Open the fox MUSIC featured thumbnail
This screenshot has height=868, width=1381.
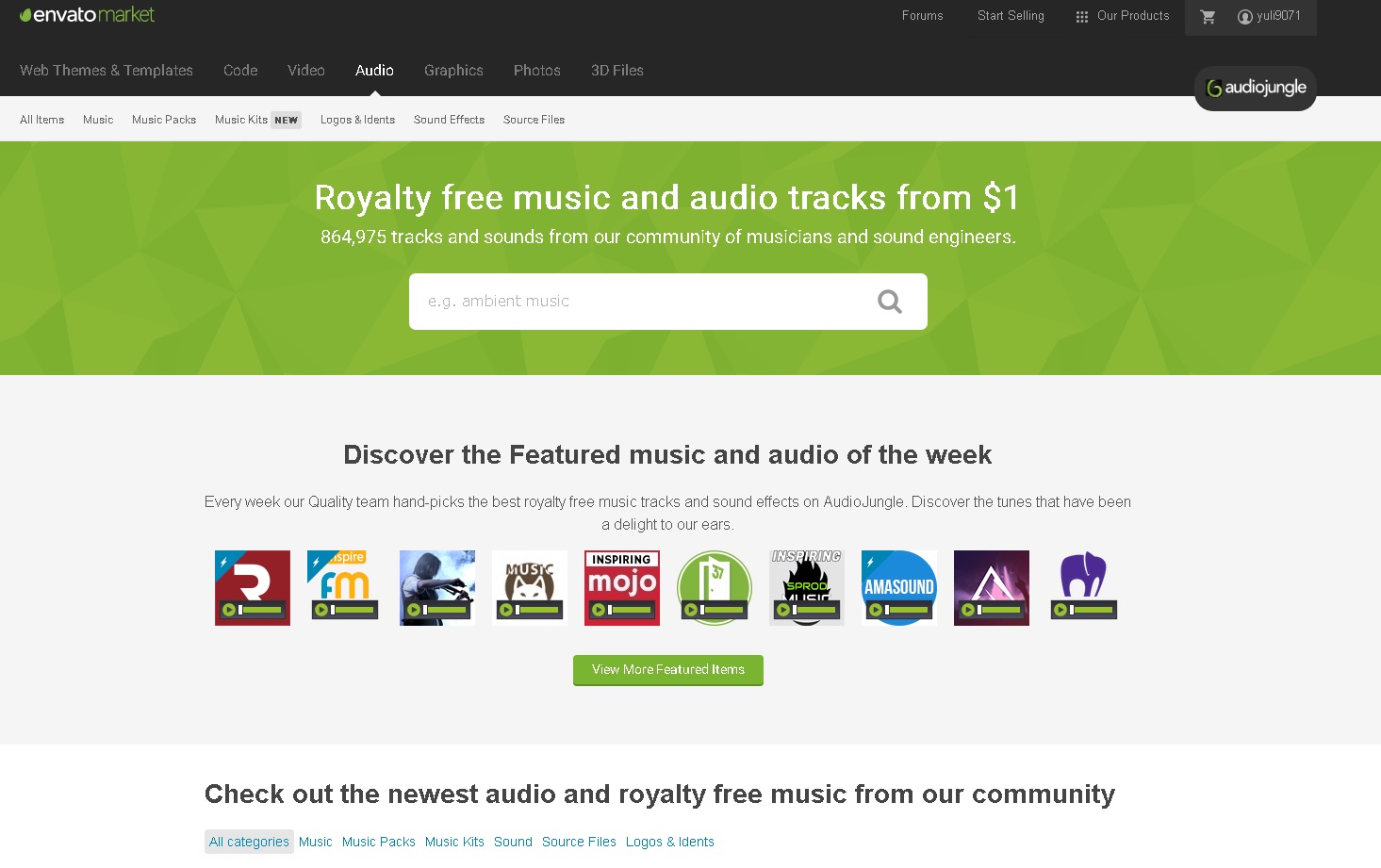(530, 588)
